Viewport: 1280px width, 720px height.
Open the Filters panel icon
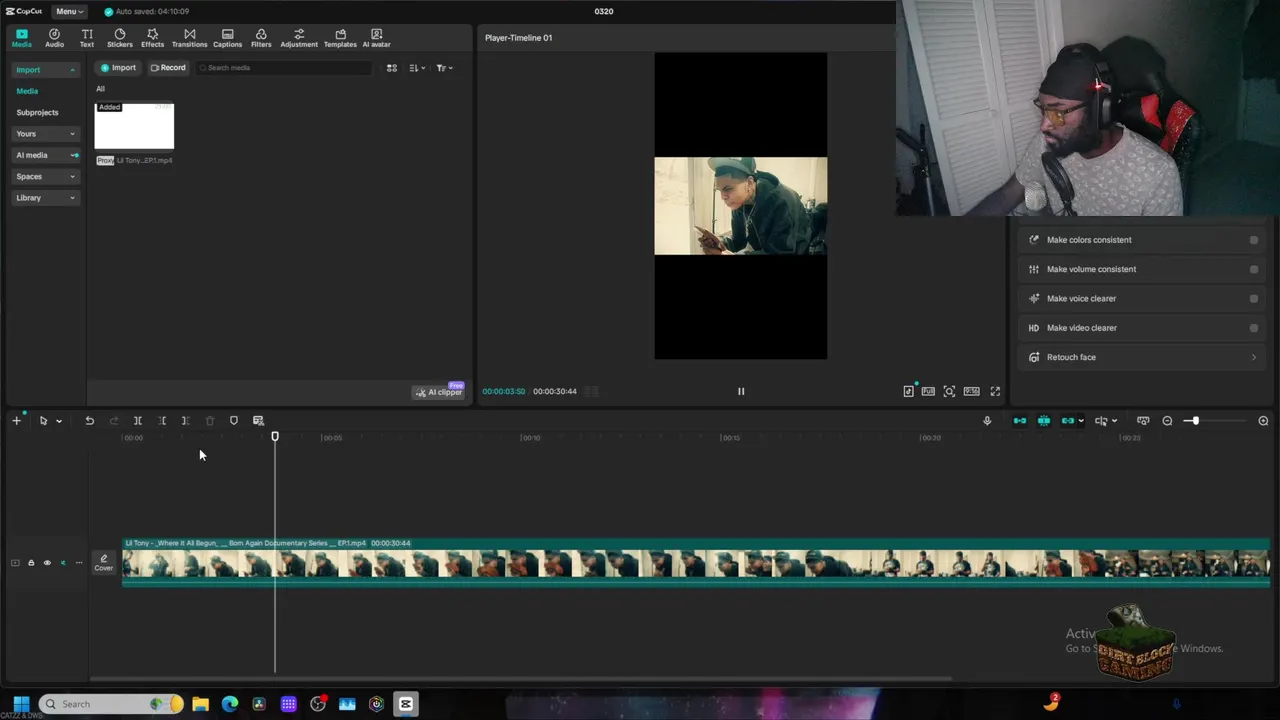point(261,38)
